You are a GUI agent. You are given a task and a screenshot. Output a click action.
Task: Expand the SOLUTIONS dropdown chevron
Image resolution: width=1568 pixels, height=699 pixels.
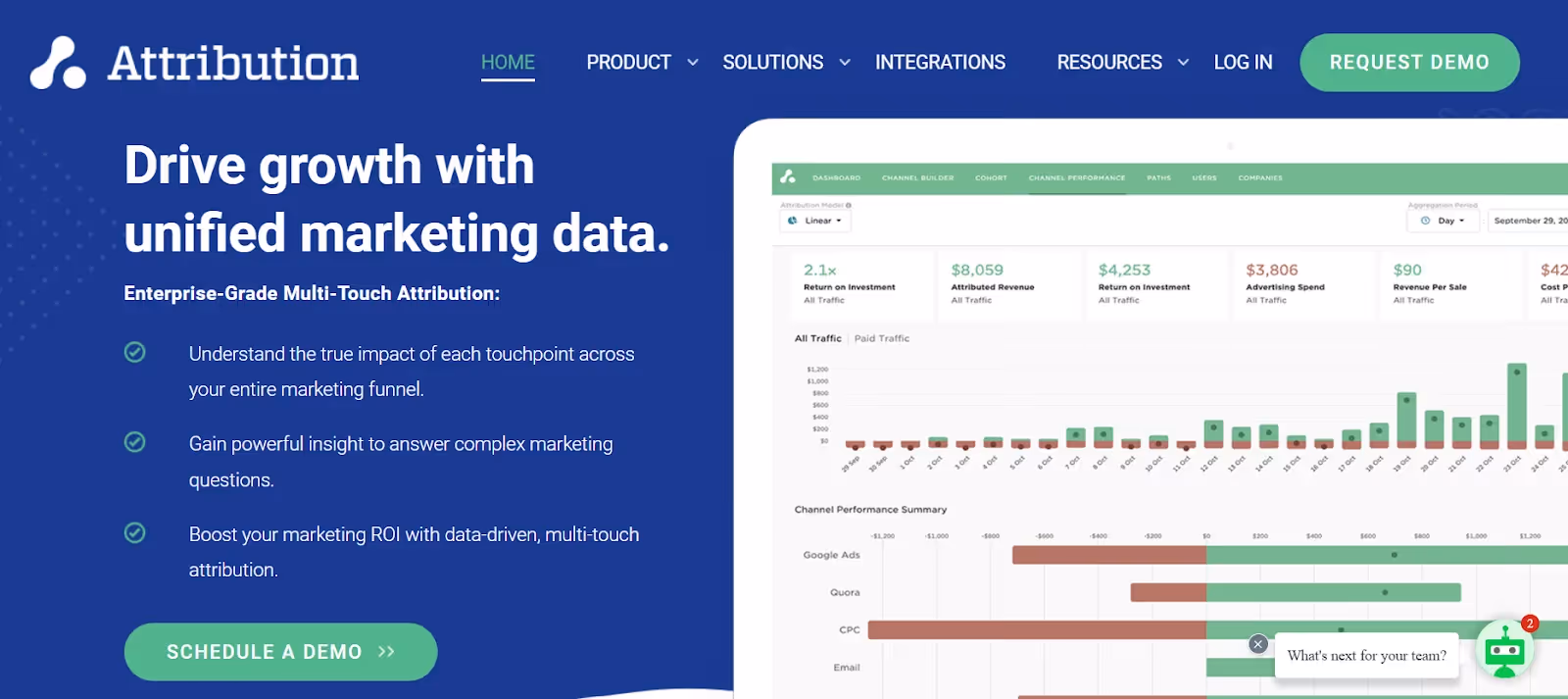tap(845, 63)
